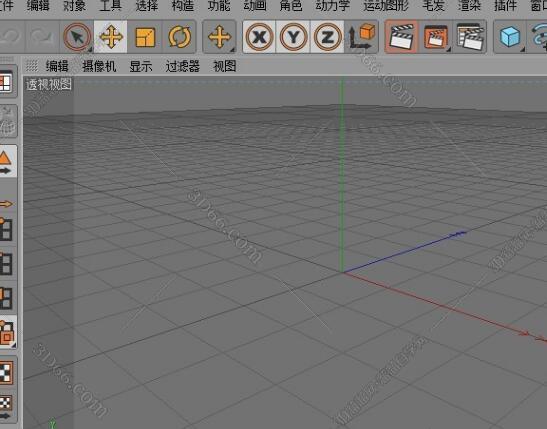
Task: Click the 透视视图 viewport label
Action: 49,84
